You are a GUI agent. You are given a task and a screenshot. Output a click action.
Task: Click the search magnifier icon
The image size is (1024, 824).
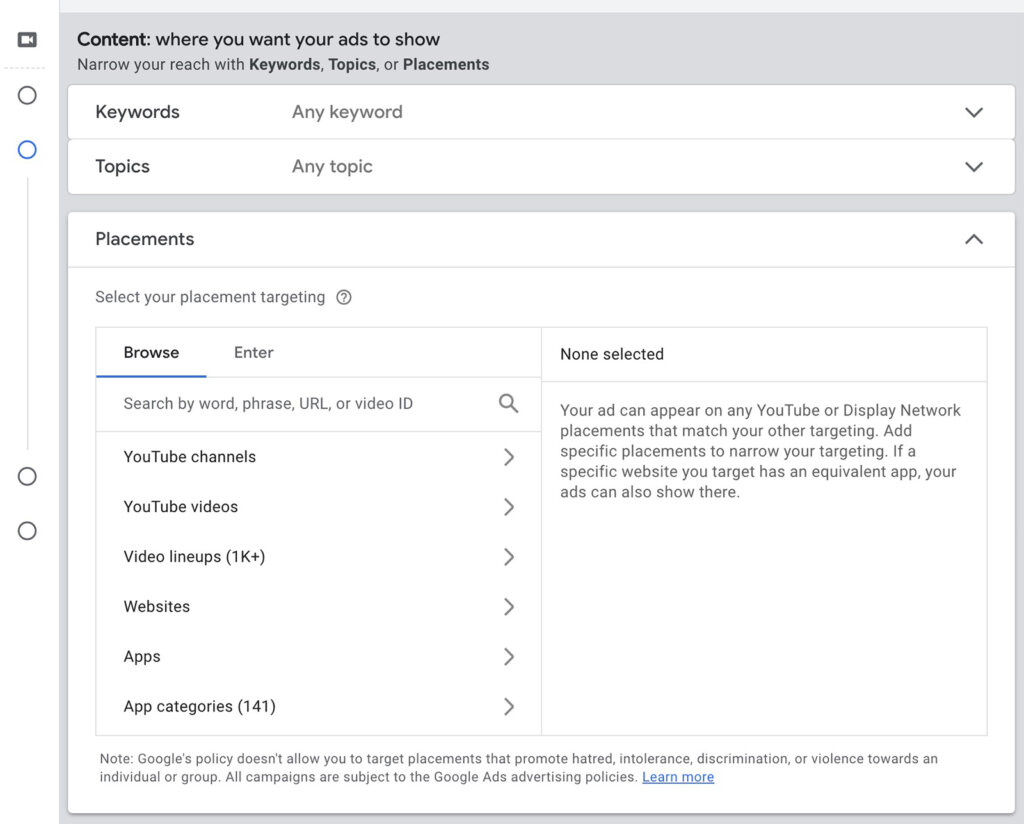[x=508, y=404]
